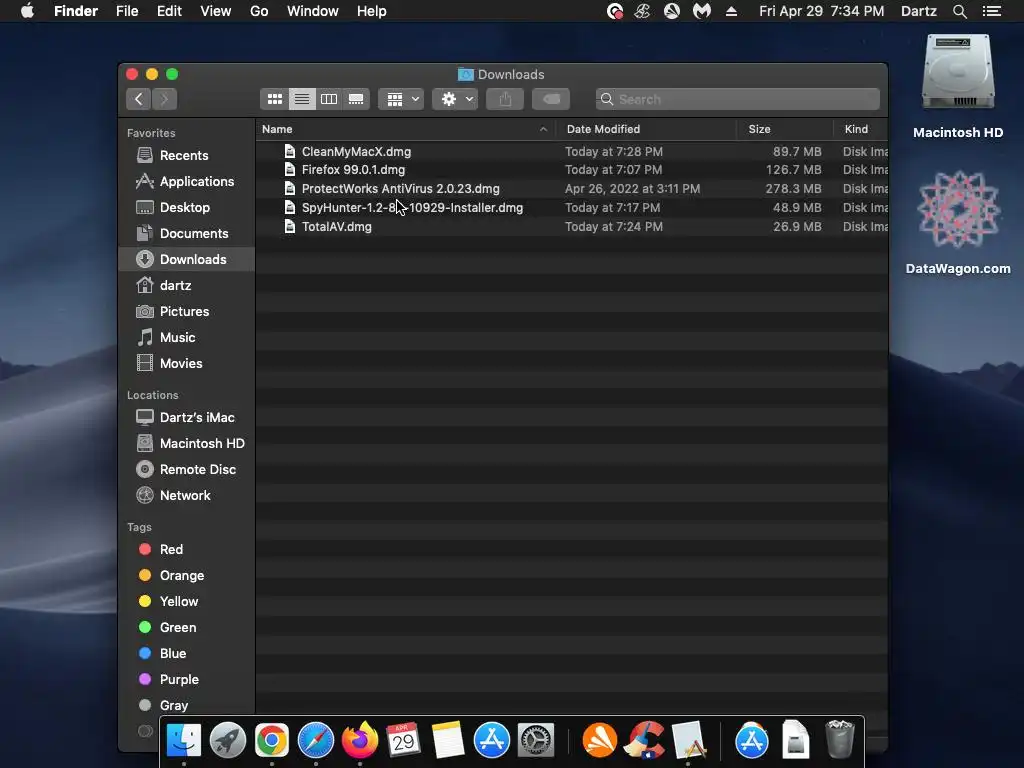
Task: Open Finder from the Dock
Action: click(x=184, y=740)
